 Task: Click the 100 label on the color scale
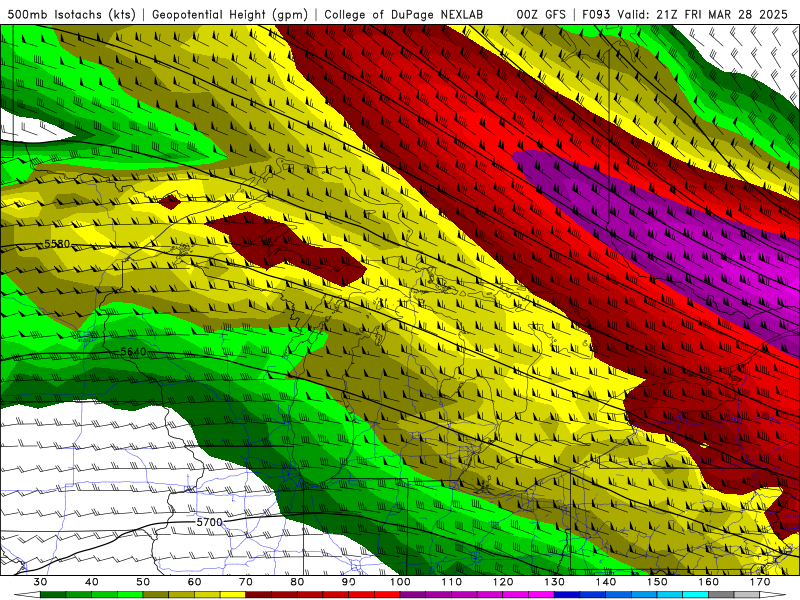[x=400, y=582]
